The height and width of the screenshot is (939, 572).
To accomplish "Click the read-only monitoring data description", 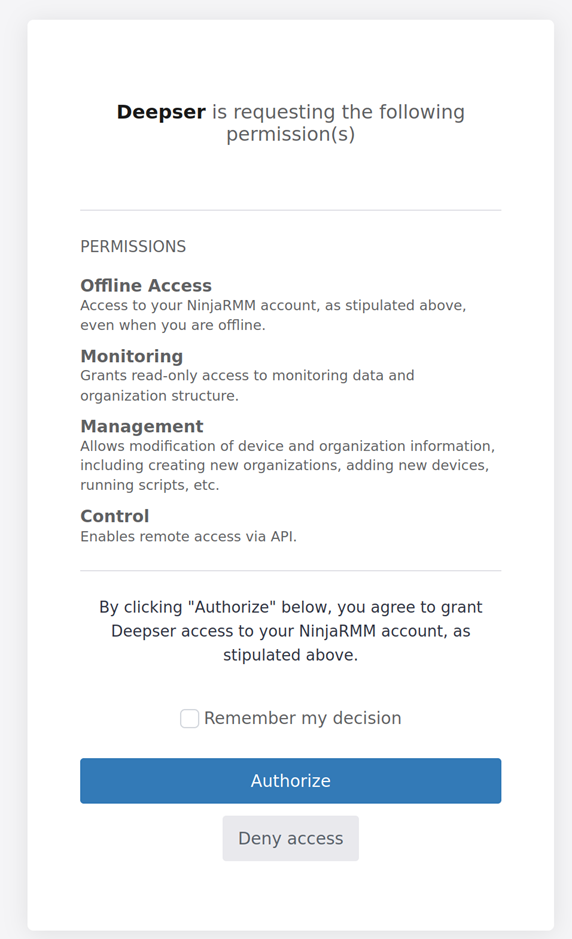I will click(x=247, y=385).
